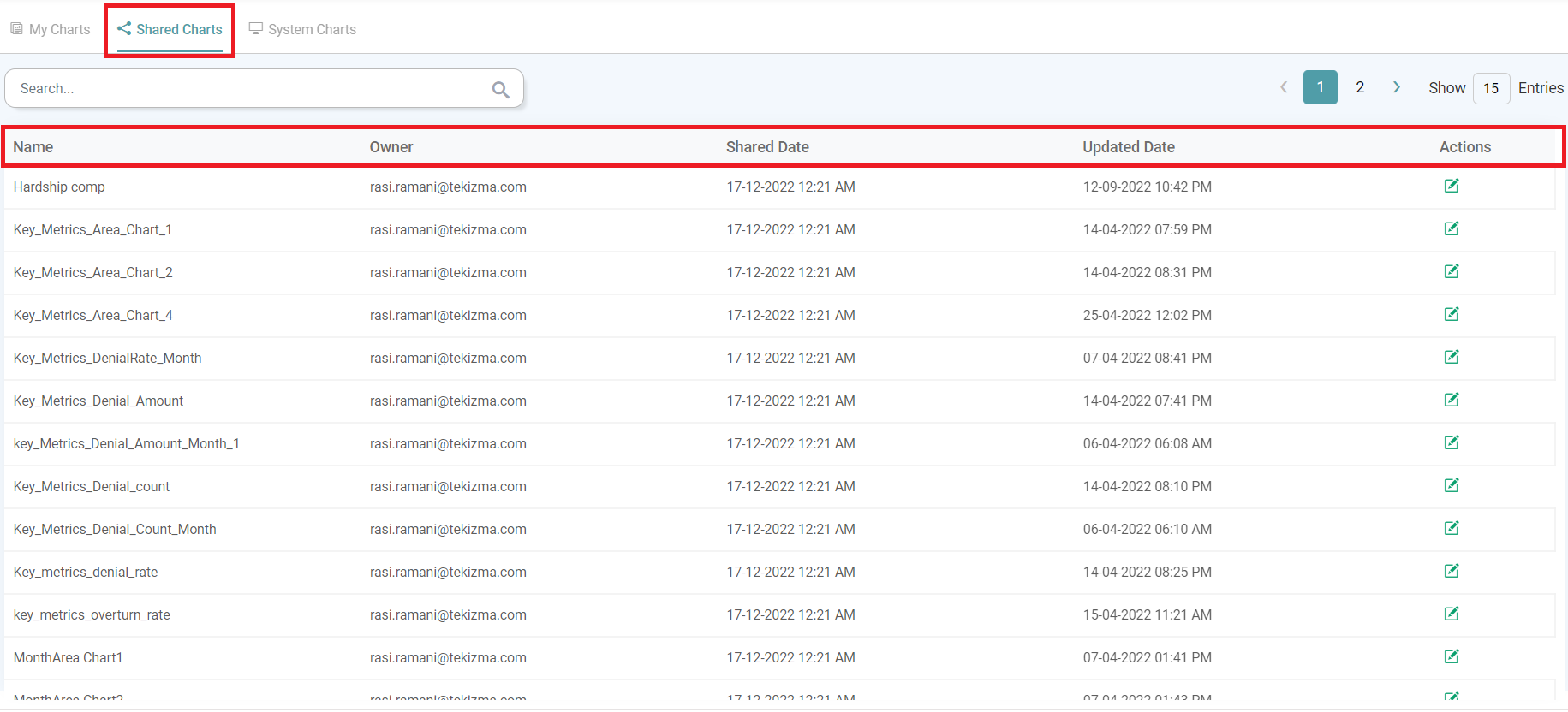
Task: Sort by the Name column header
Action: click(x=33, y=147)
